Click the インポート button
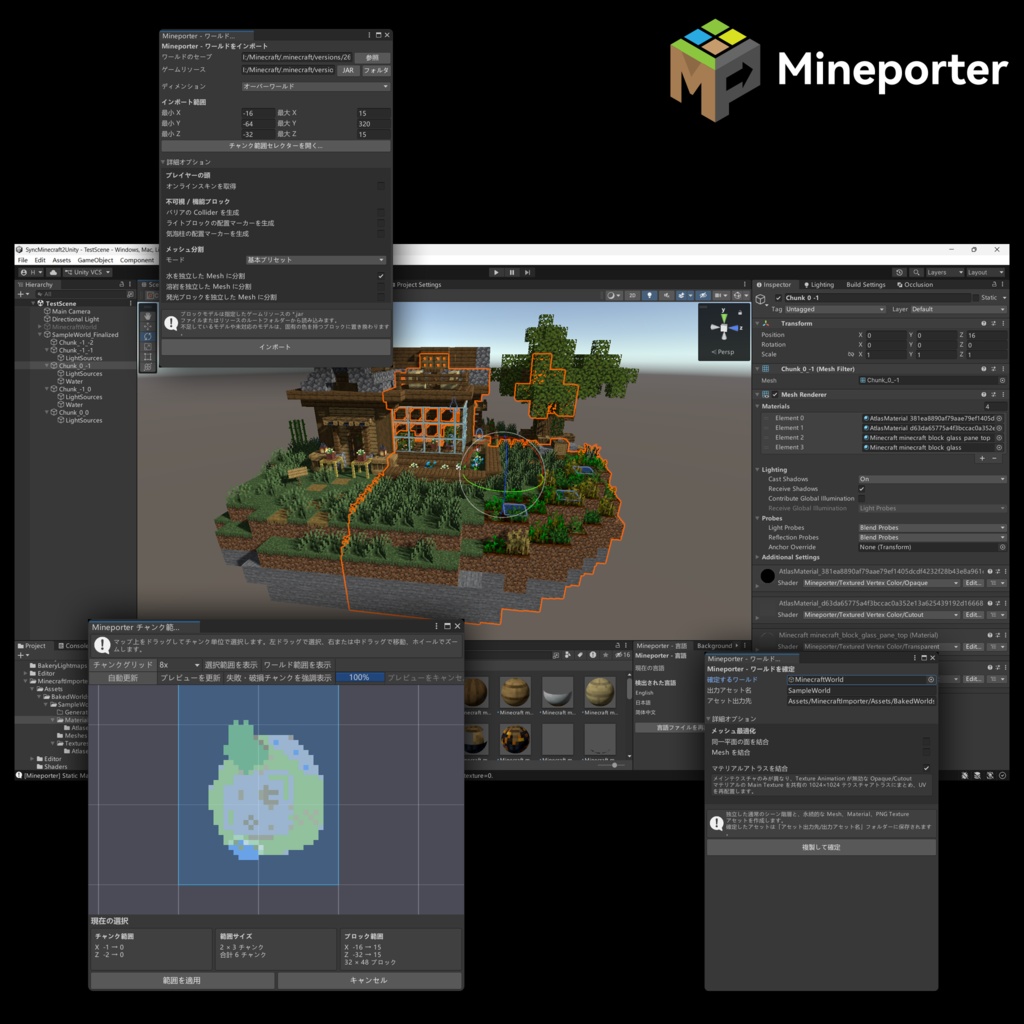 [x=276, y=347]
